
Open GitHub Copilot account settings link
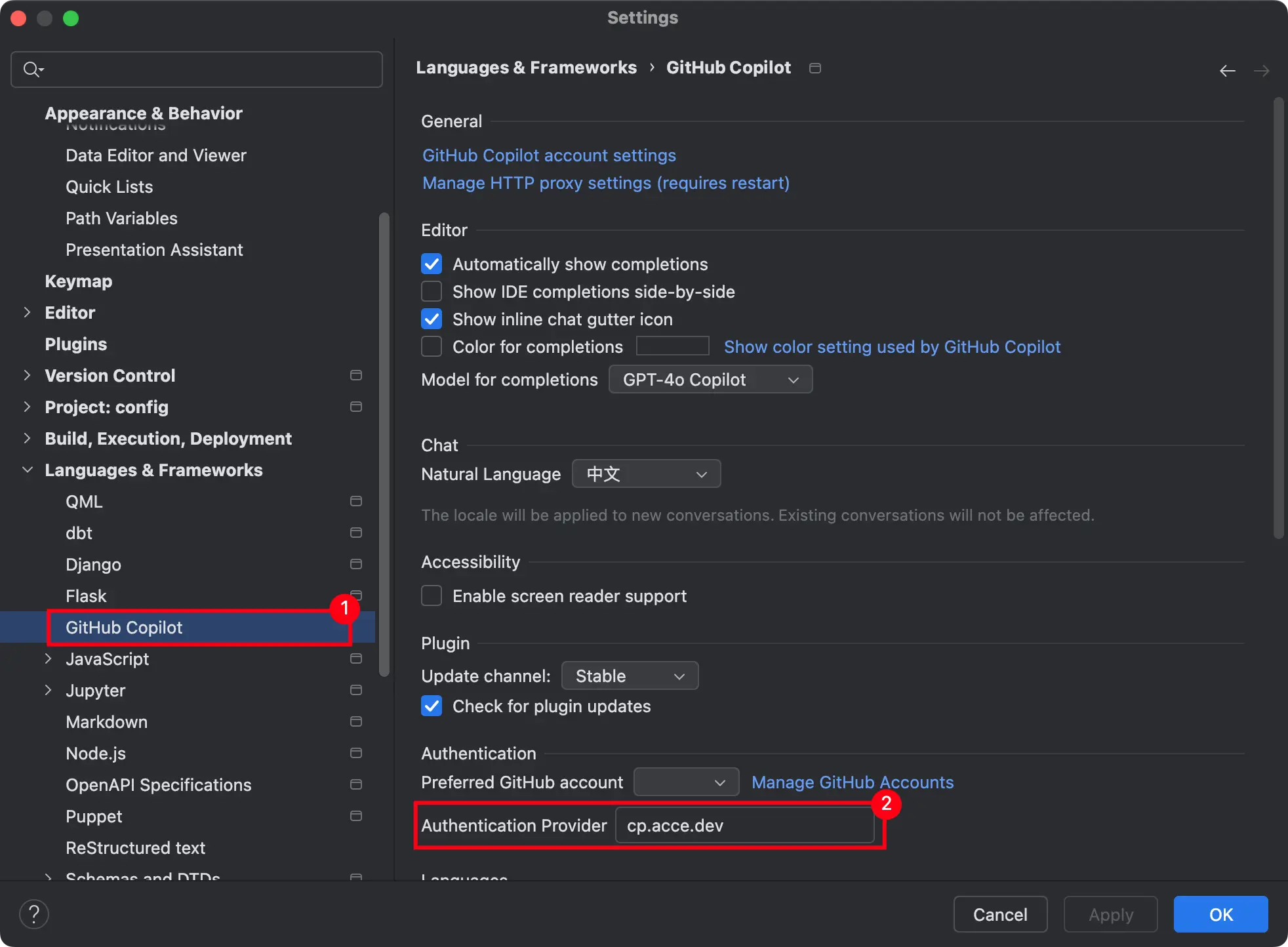(549, 155)
